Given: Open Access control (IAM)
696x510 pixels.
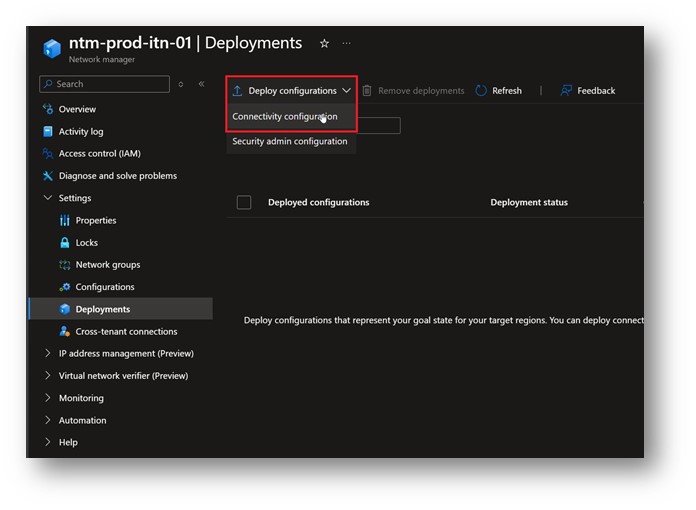Looking at the screenshot, I should [x=99, y=154].
